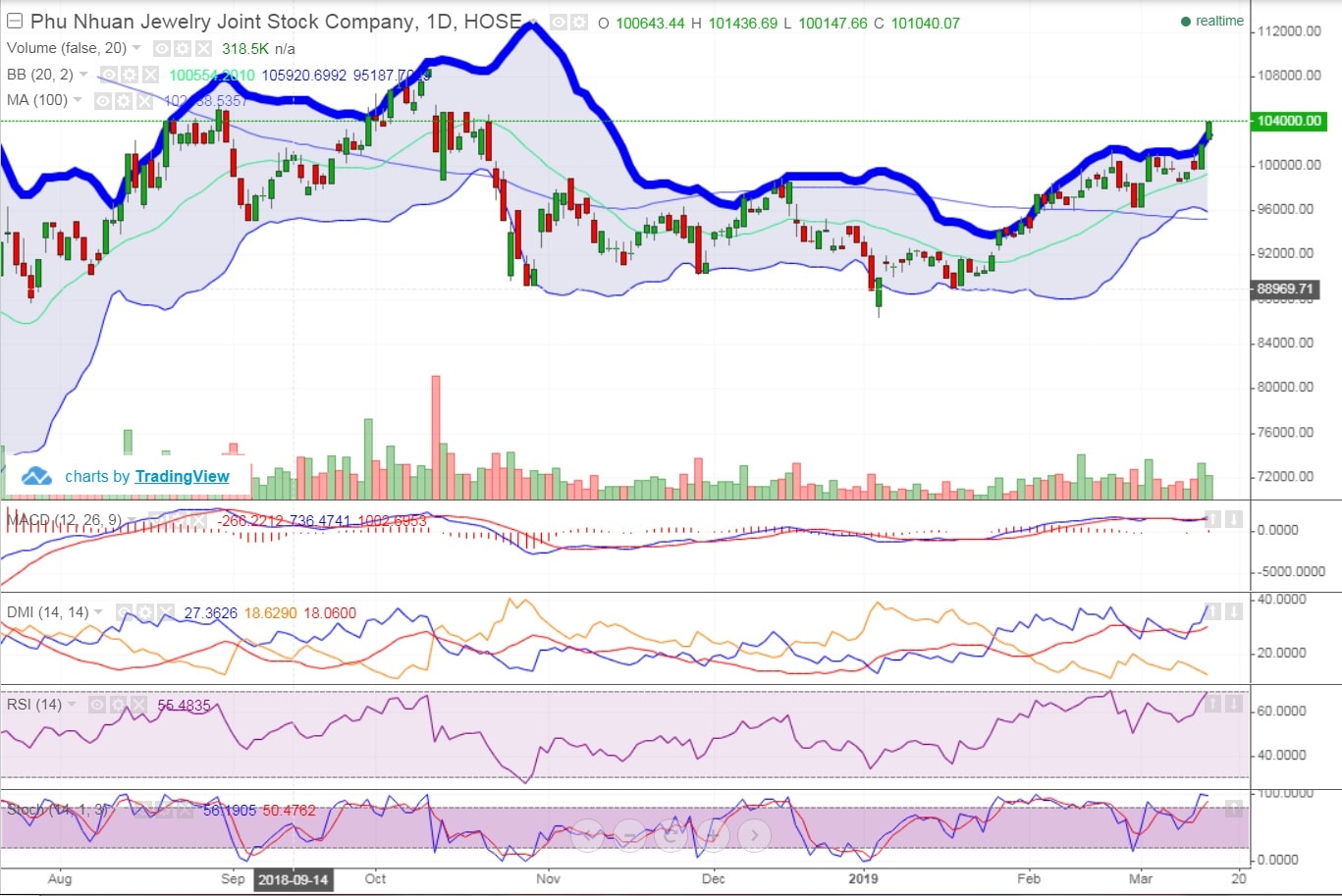Click the 2019 label on the time axis
Screen dimensions: 1342x896
[x=865, y=878]
